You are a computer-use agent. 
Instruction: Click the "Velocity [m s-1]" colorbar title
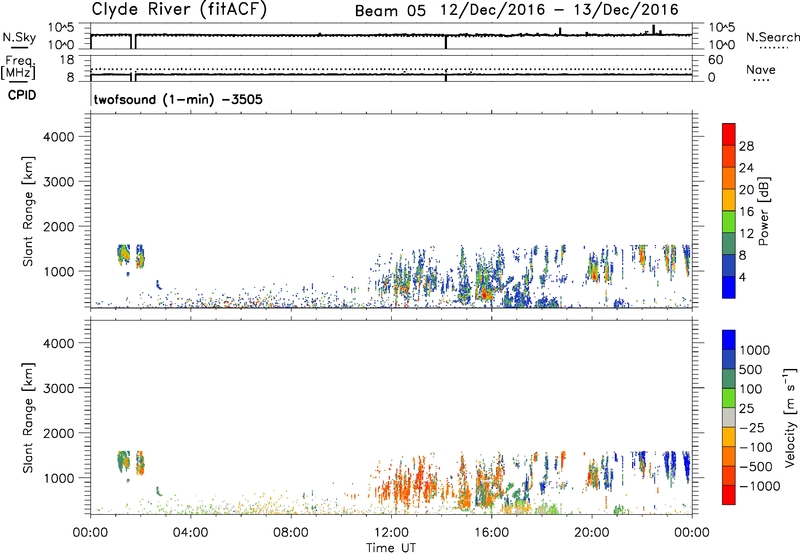pyautogui.click(x=790, y=417)
